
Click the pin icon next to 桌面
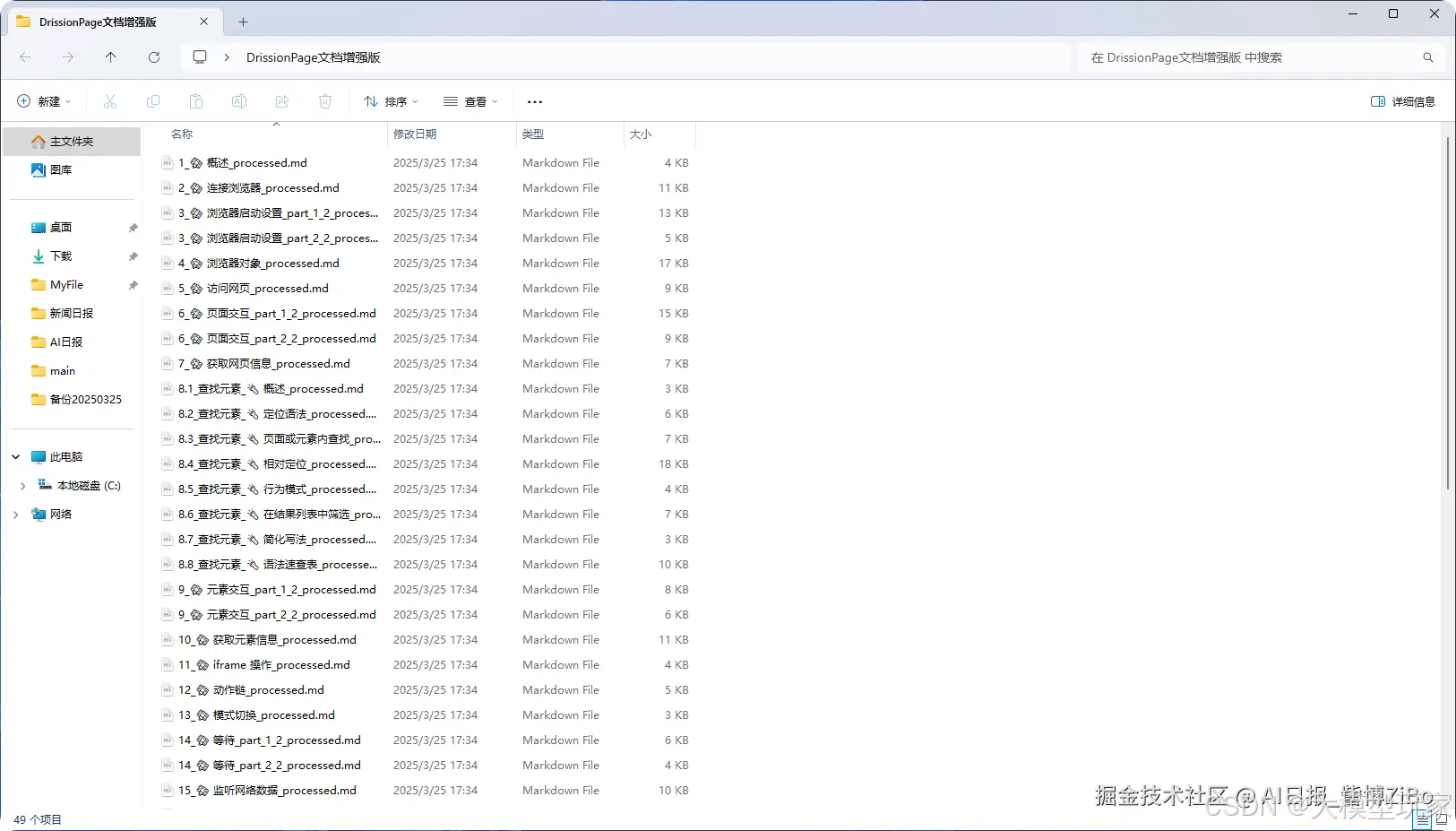click(133, 228)
